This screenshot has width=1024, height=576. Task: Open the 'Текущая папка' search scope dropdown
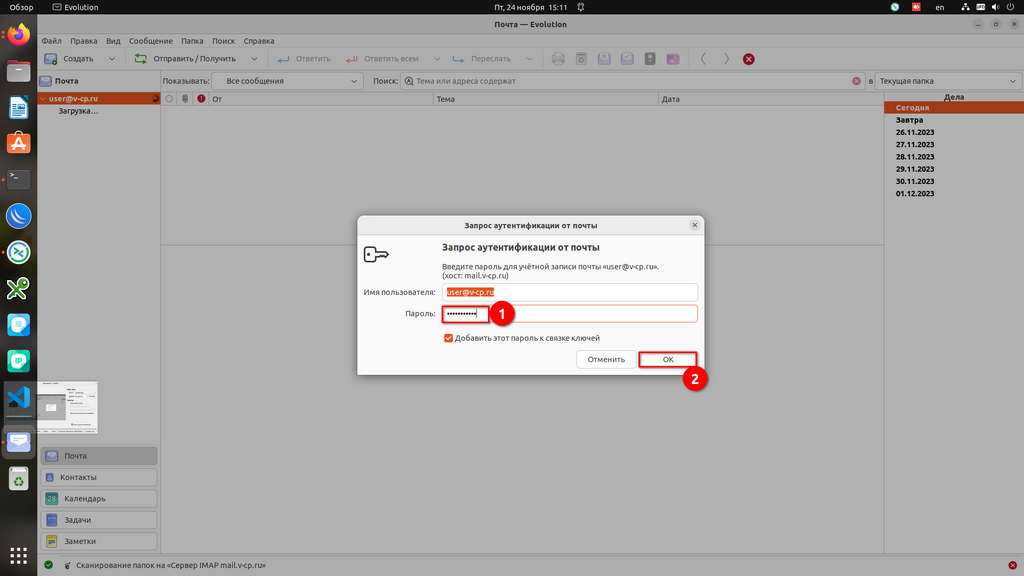tap(946, 81)
